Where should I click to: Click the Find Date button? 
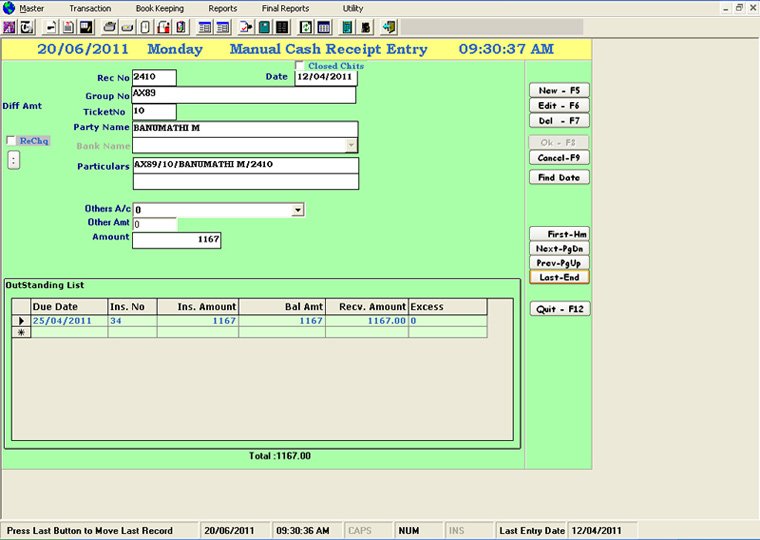pyautogui.click(x=559, y=177)
